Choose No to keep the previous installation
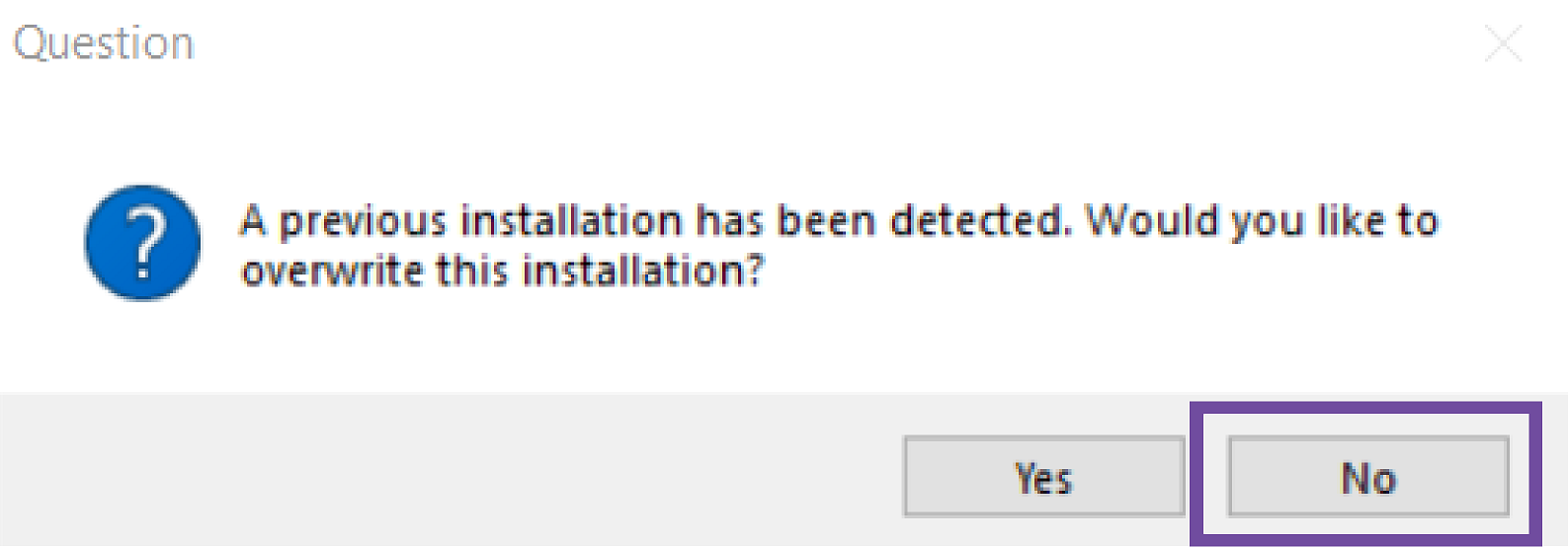1568x547 pixels. pyautogui.click(x=1367, y=478)
